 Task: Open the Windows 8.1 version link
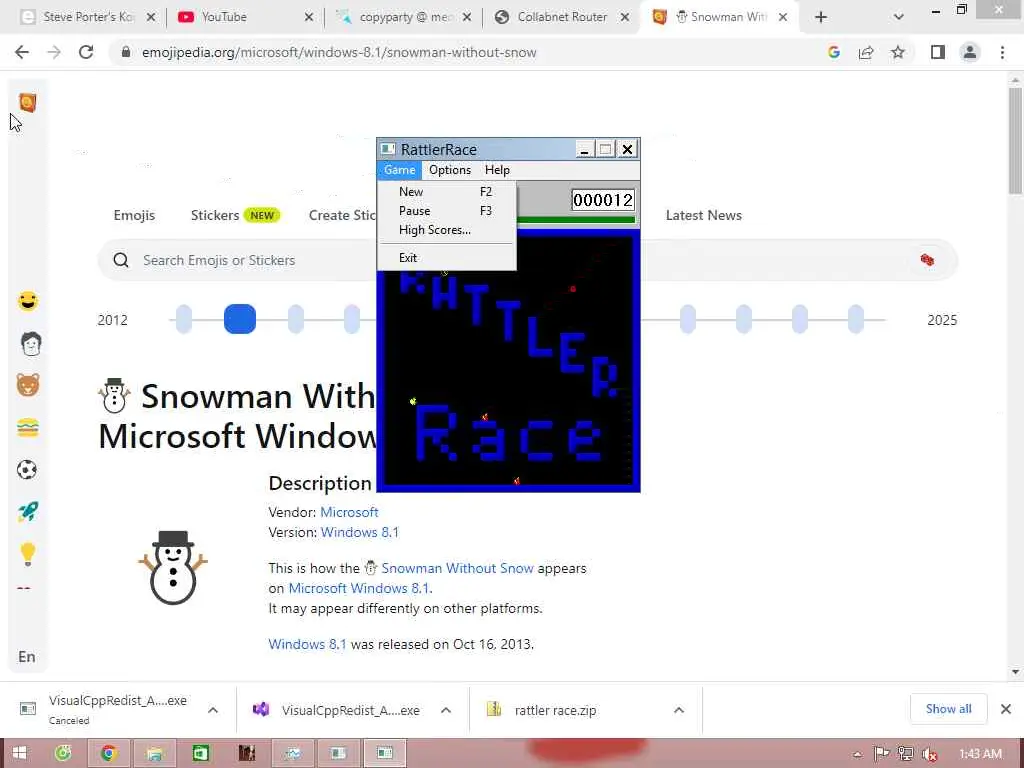click(359, 532)
